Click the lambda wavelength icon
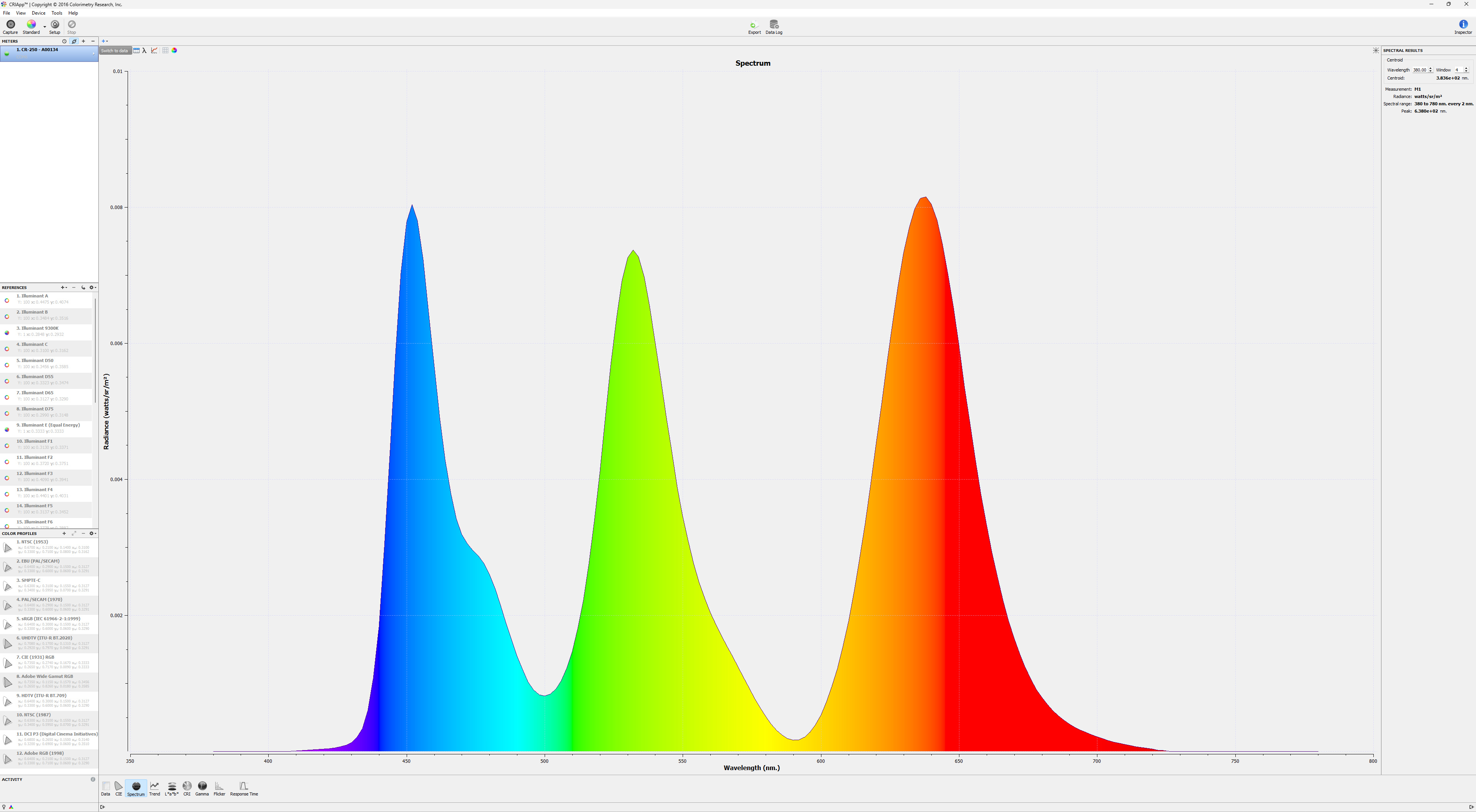Image resolution: width=1476 pixels, height=812 pixels. pos(145,50)
